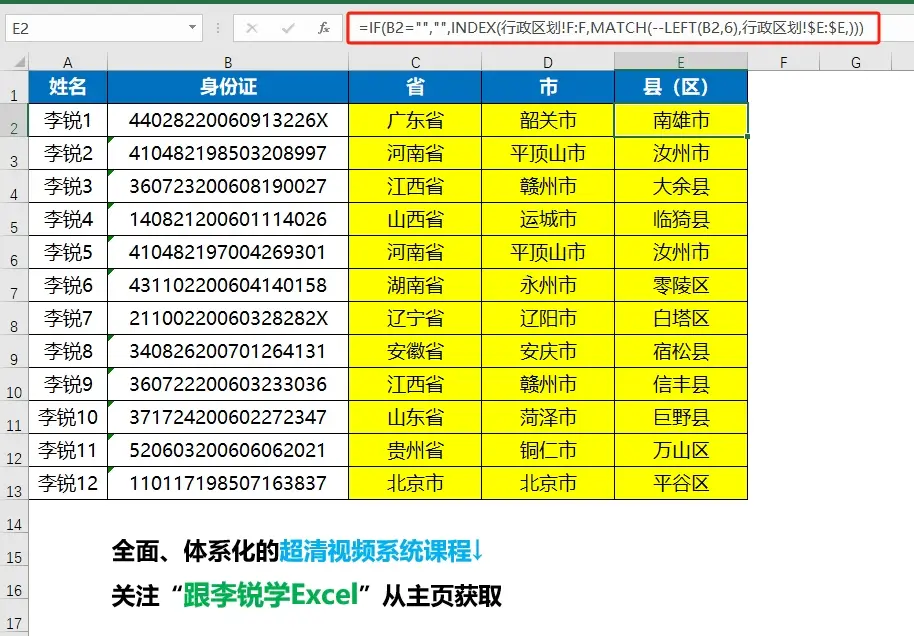Click the 姓名 header cell

(67, 87)
